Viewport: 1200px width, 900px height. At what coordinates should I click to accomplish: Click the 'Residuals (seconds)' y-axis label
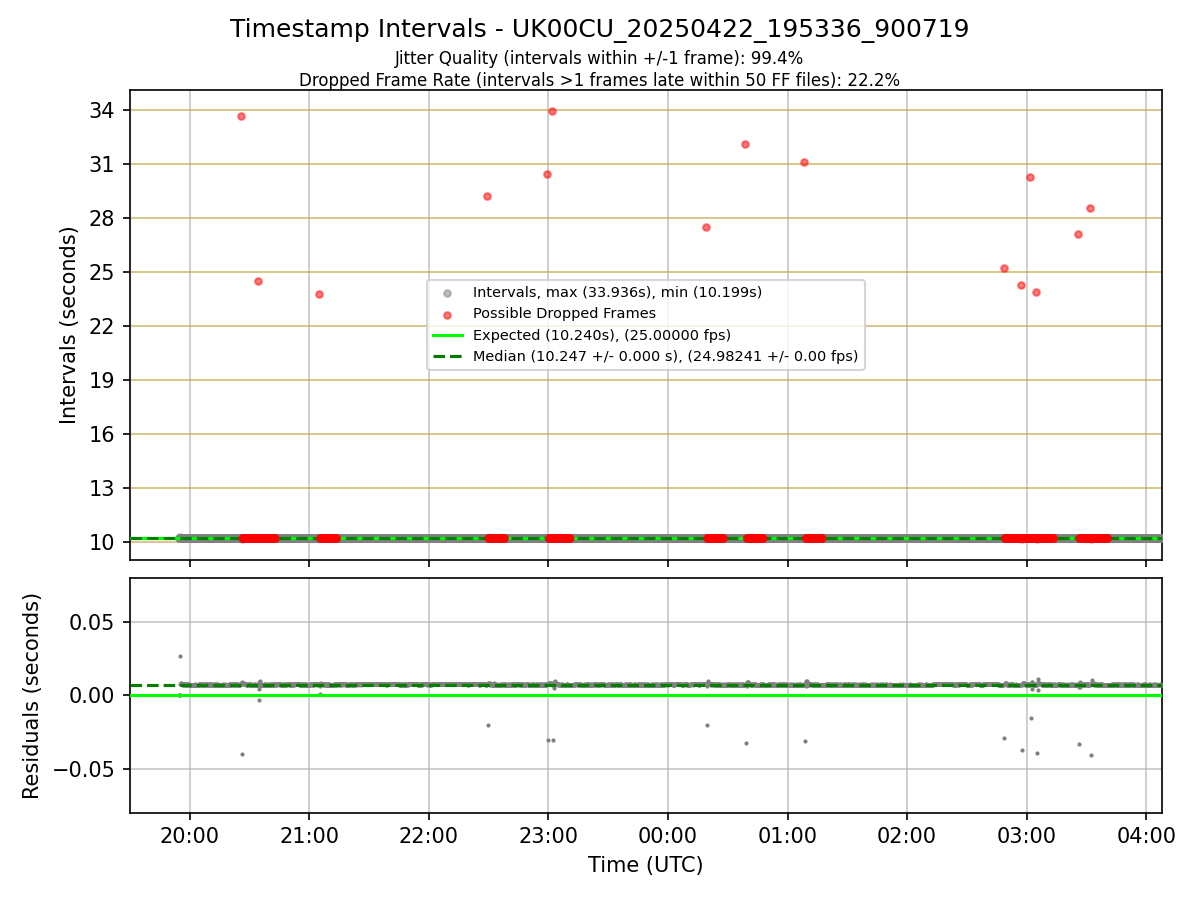(32, 696)
